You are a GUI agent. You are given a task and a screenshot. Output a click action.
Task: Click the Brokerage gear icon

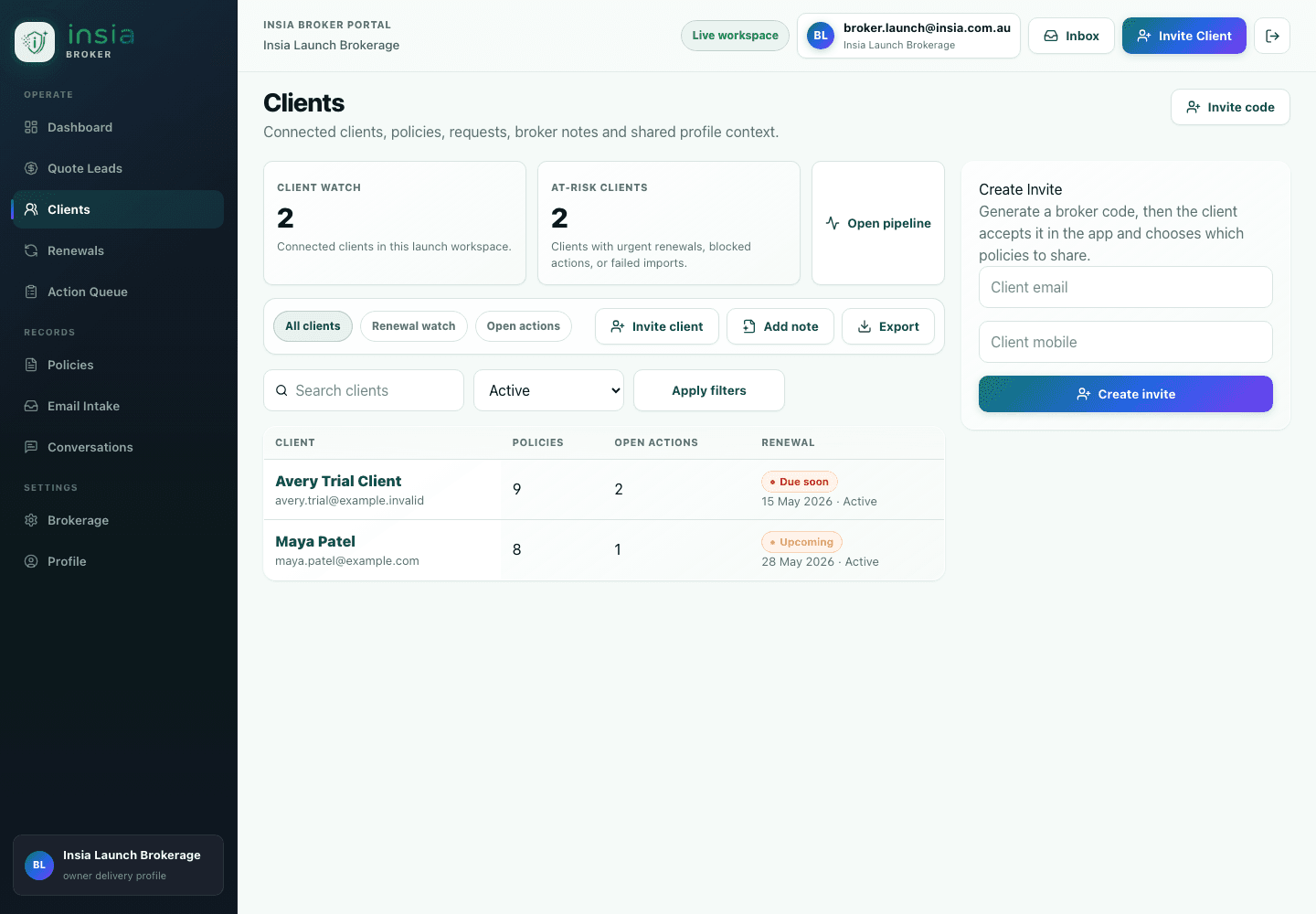click(x=31, y=520)
